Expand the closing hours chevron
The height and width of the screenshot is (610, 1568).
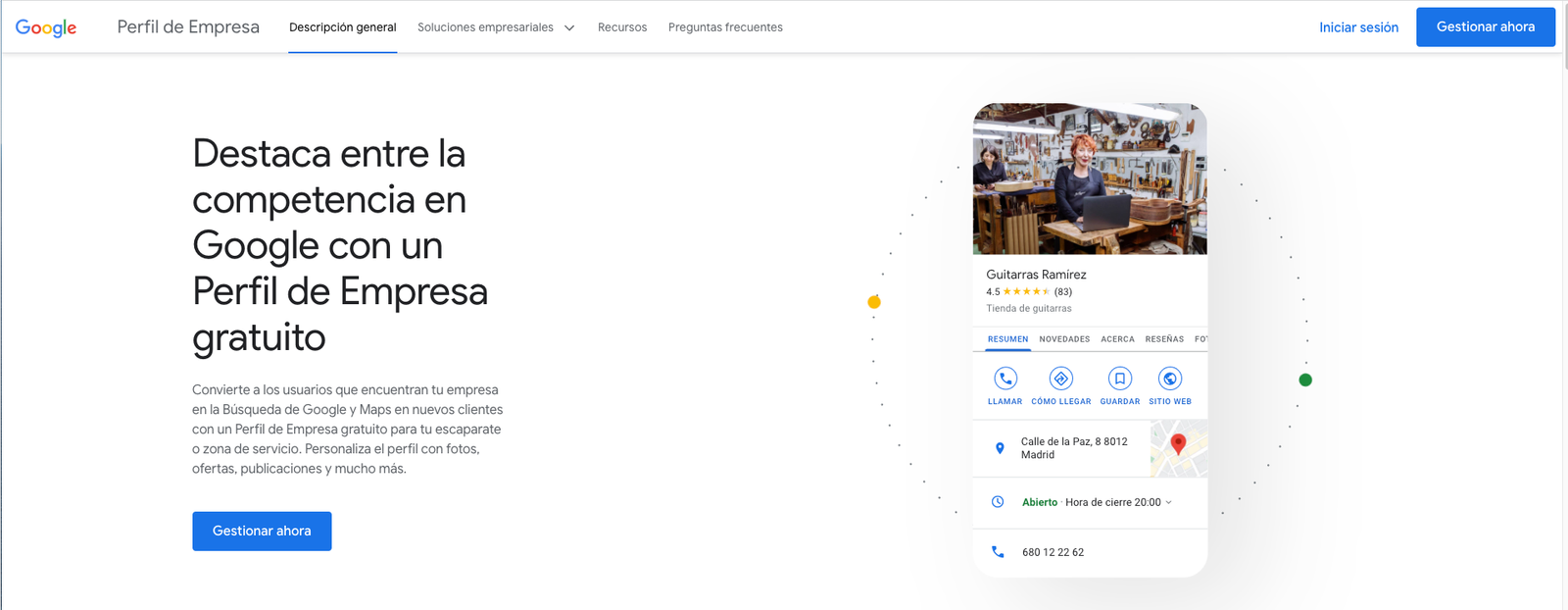[x=1168, y=502]
